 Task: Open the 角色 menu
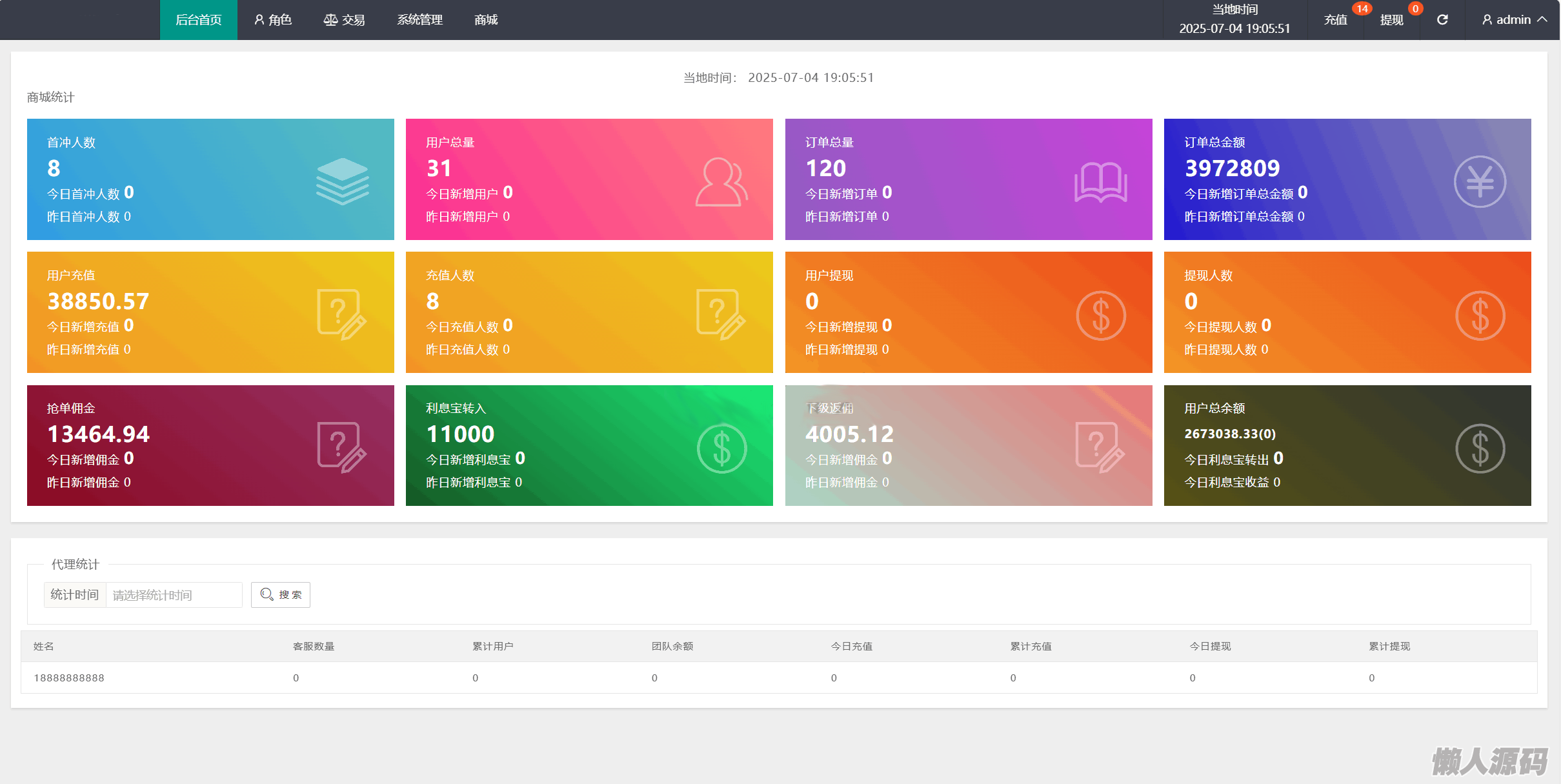(273, 20)
